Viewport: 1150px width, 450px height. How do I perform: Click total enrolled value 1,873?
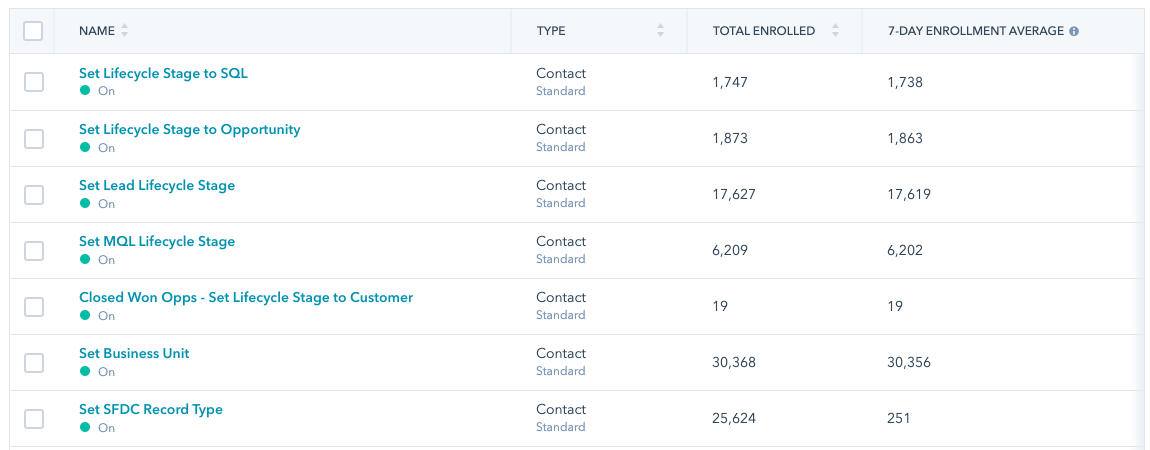coord(730,139)
